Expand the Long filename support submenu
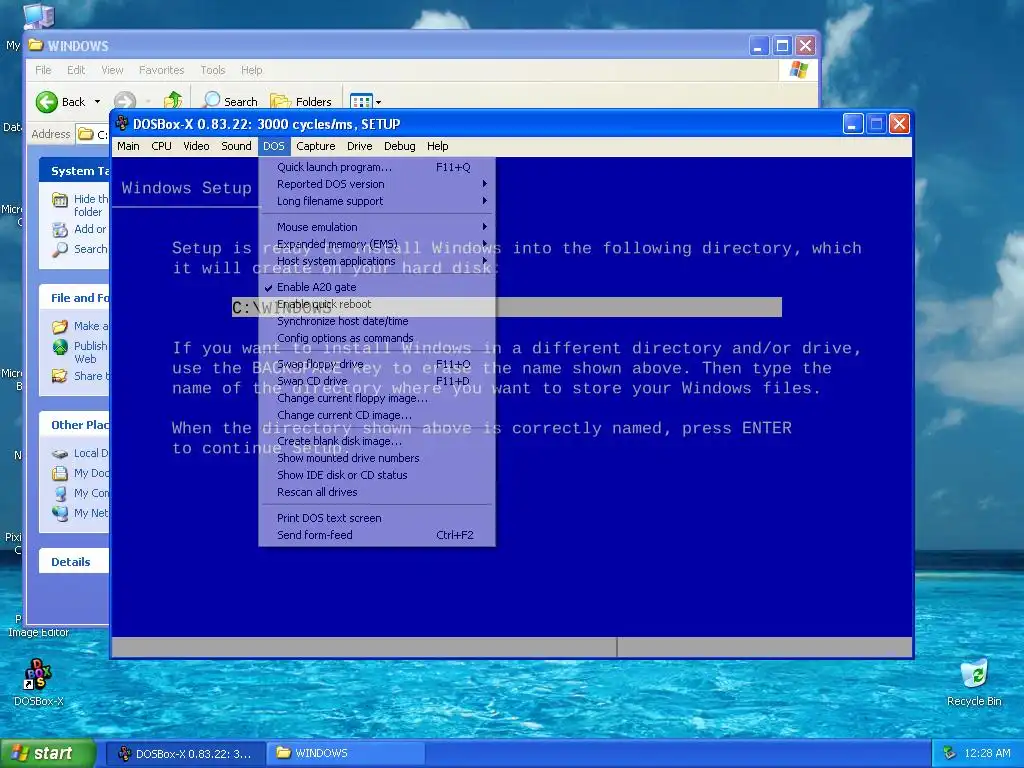The height and width of the screenshot is (768, 1024). [377, 201]
